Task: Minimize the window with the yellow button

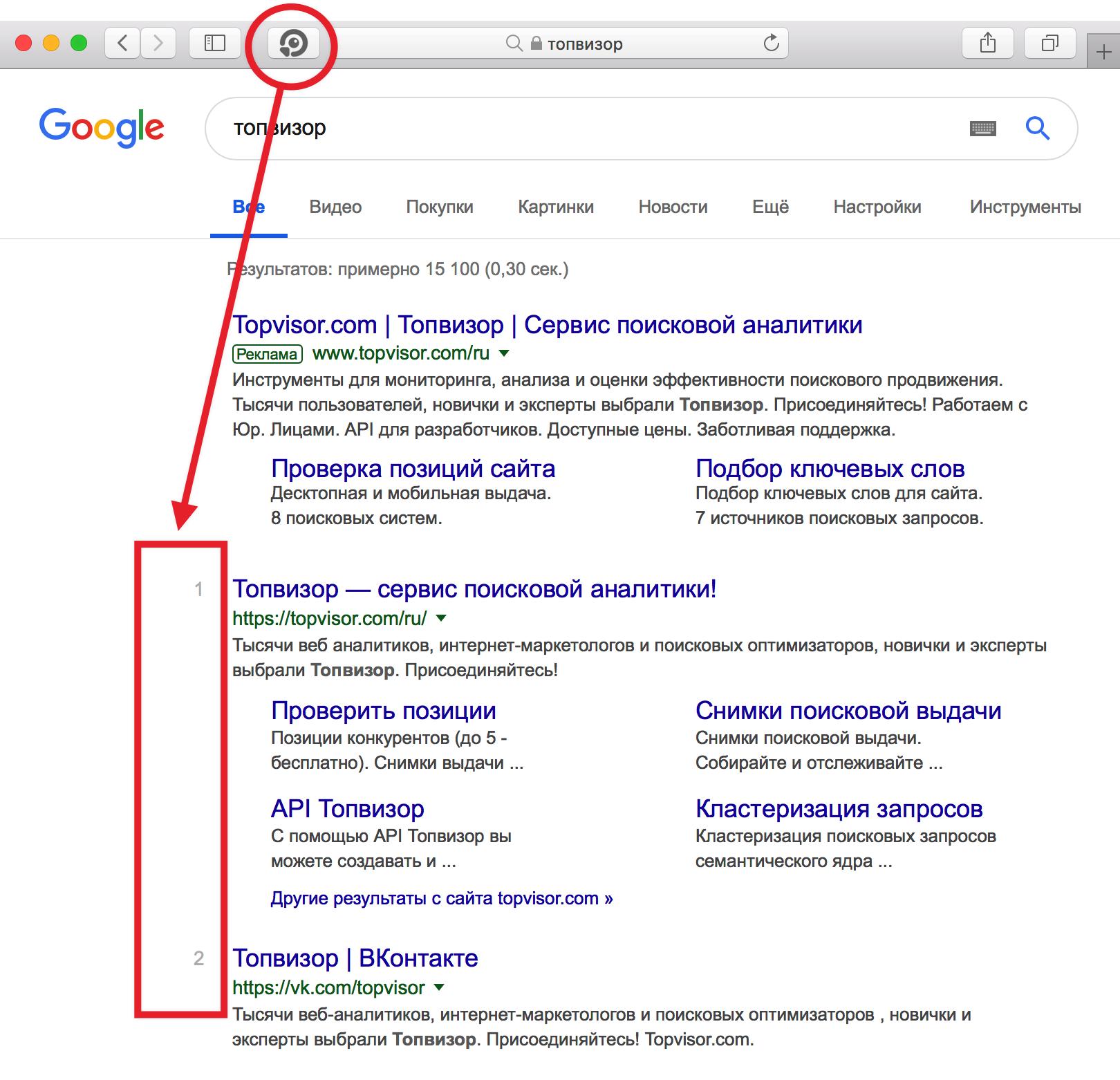Action: pos(51,44)
